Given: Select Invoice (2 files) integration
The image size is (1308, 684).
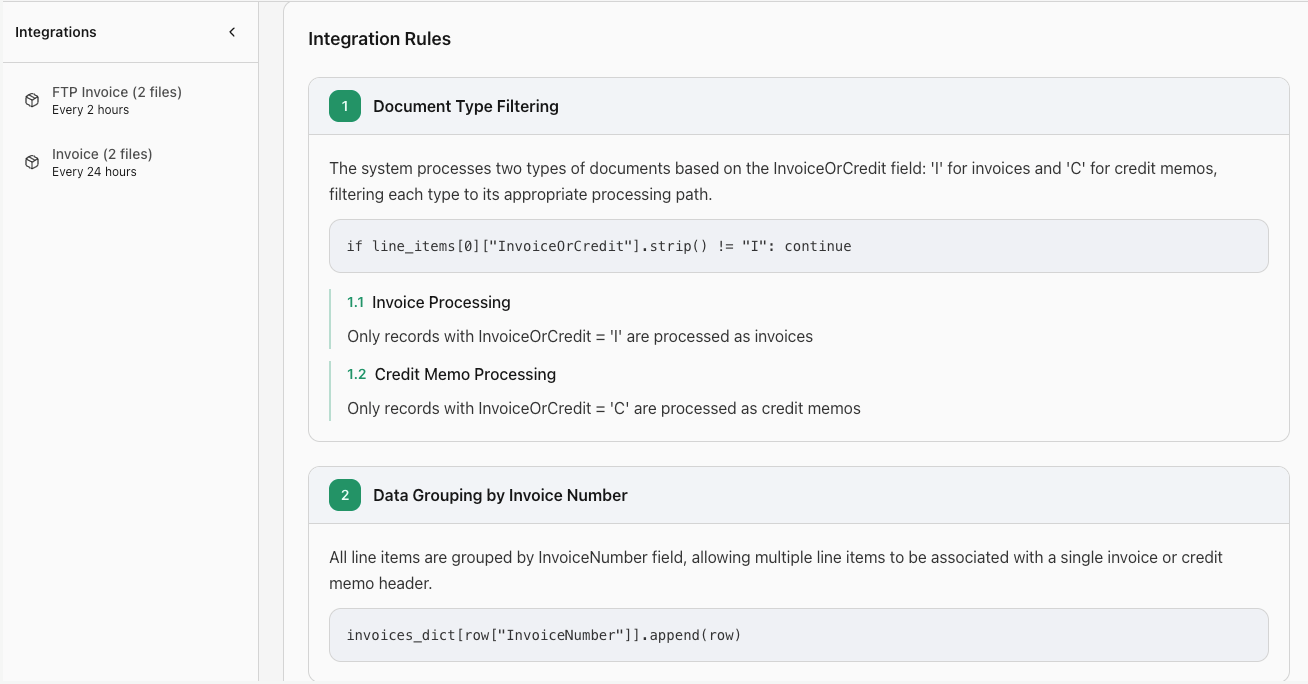Looking at the screenshot, I should click(102, 154).
